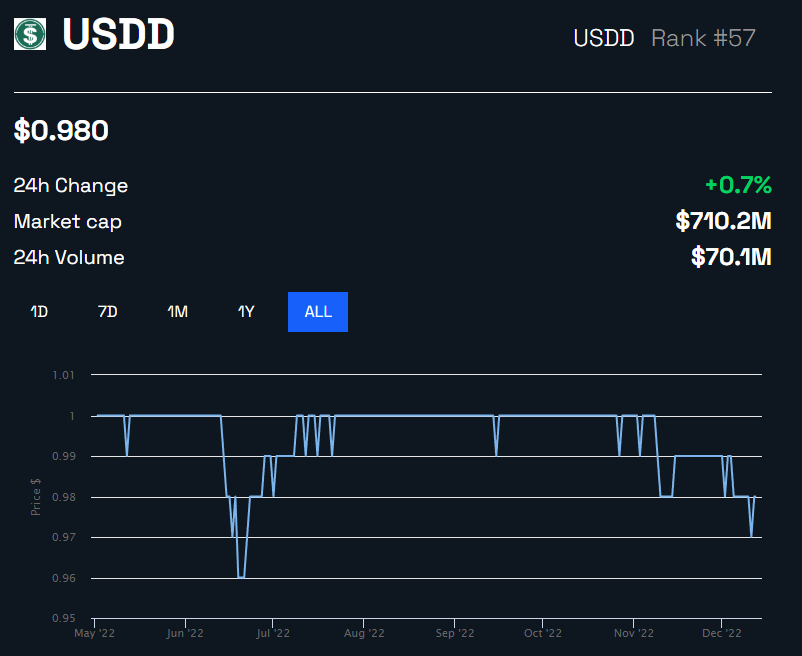Image resolution: width=802 pixels, height=656 pixels.
Task: Click the 0.96 price gridline label
Action: (62, 577)
